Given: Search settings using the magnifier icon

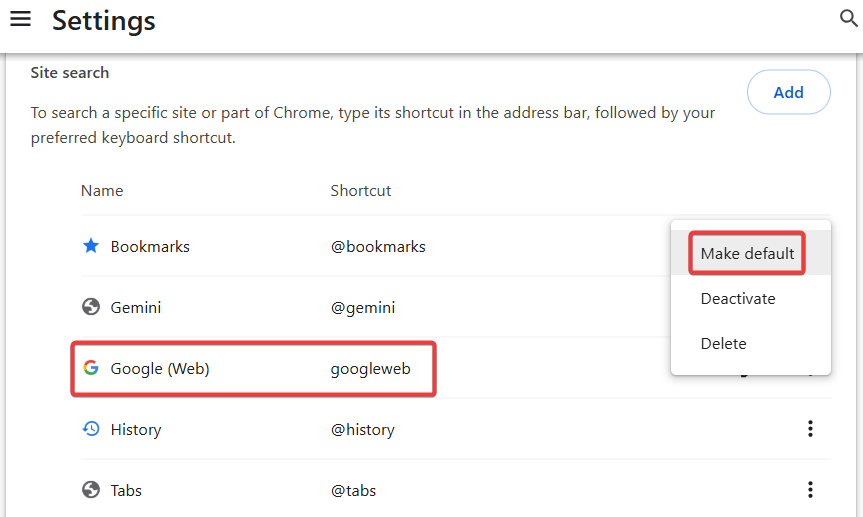Looking at the screenshot, I should (848, 18).
